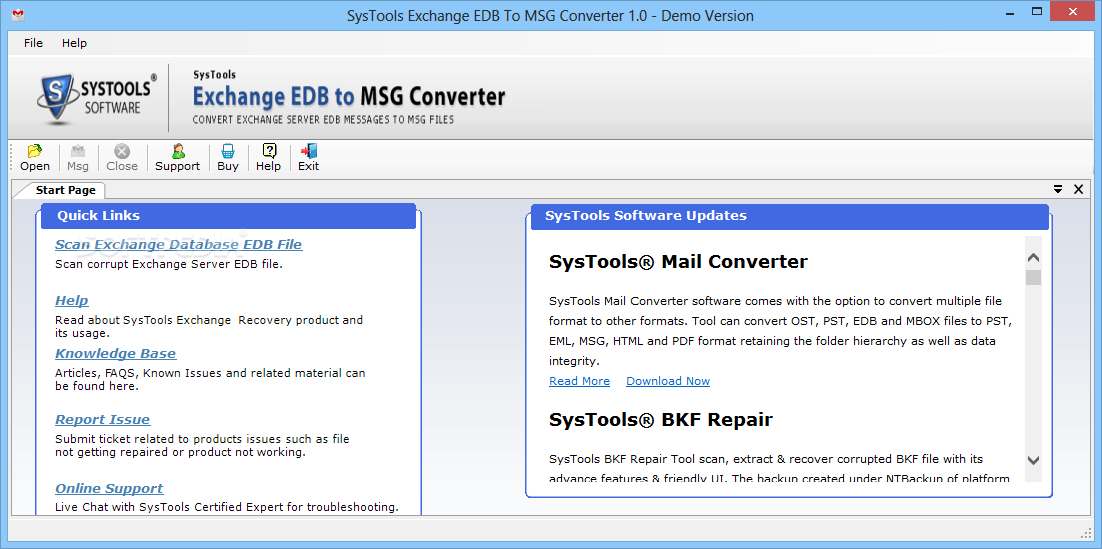Open the Report Issue link
This screenshot has width=1102, height=549.
103,420
